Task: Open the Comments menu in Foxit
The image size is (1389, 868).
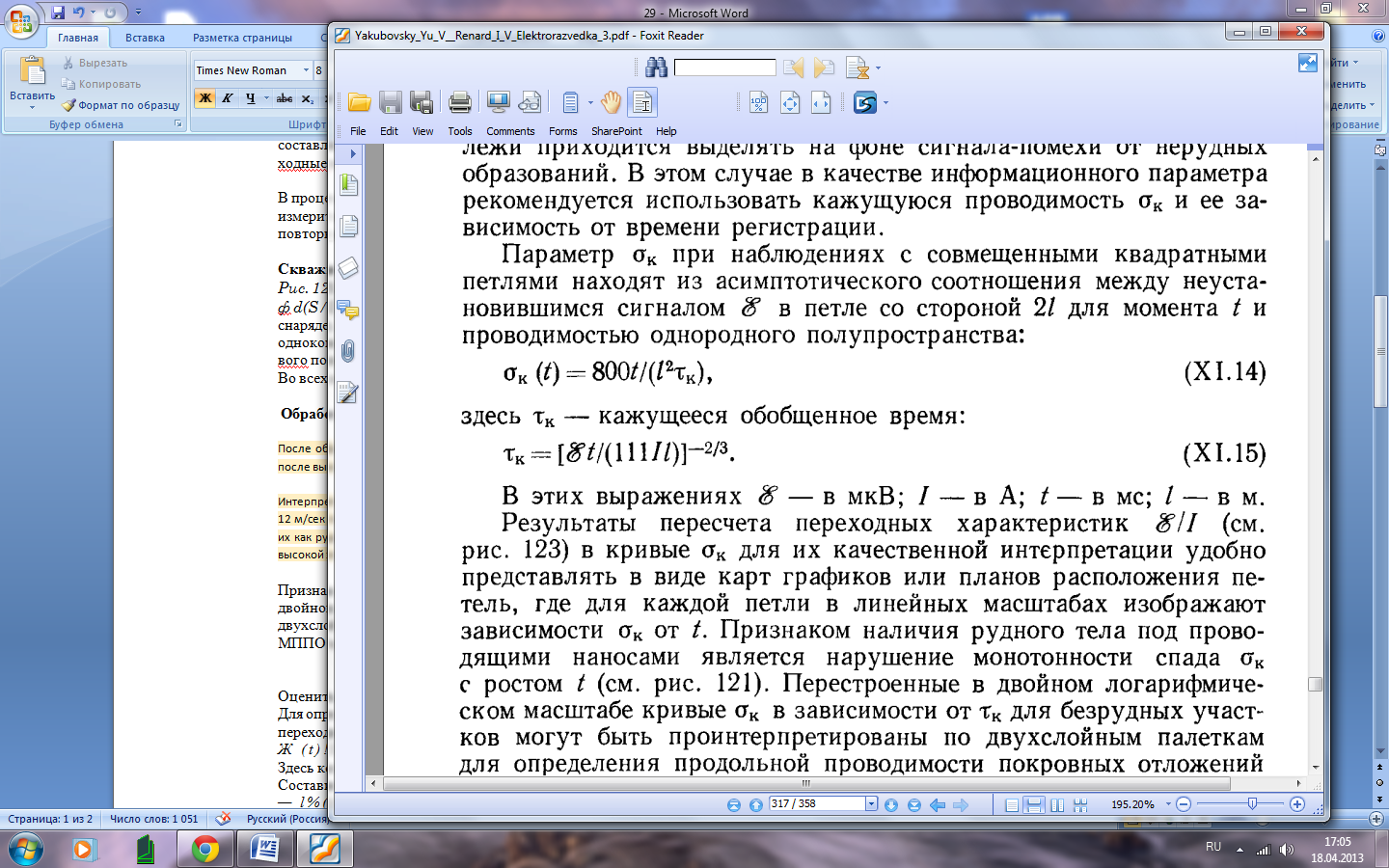Action: click(510, 131)
